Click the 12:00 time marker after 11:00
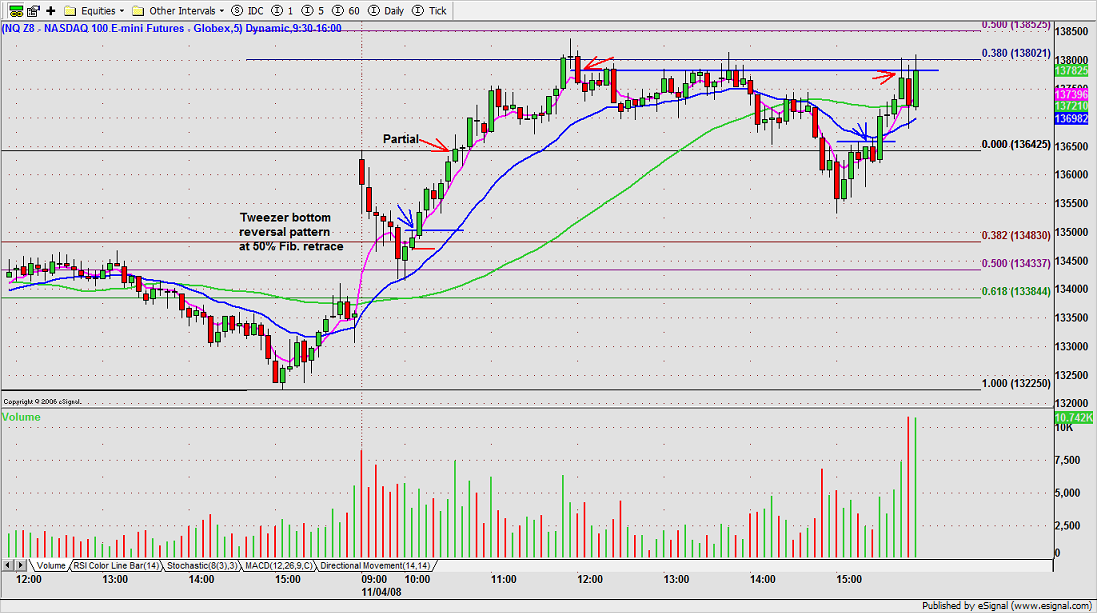This screenshot has height=613, width=1097. pos(590,579)
